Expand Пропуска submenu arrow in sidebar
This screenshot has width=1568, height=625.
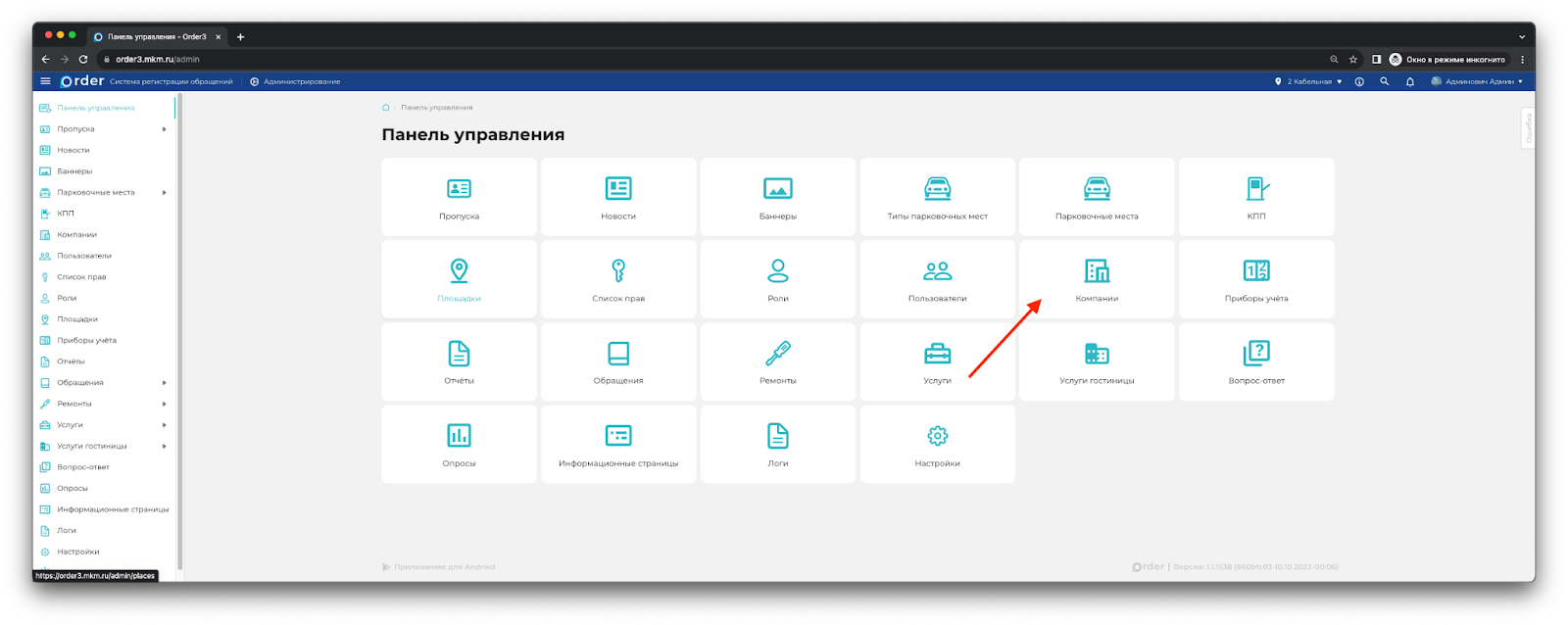164,129
